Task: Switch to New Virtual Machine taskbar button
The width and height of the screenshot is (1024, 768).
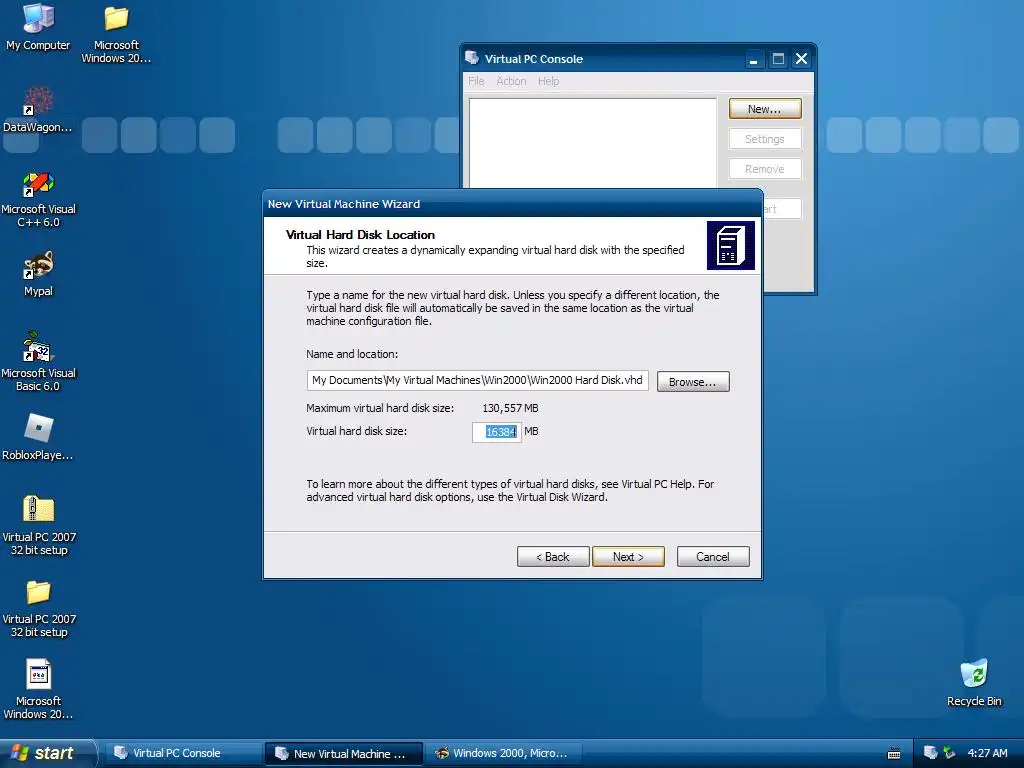Action: 344,753
